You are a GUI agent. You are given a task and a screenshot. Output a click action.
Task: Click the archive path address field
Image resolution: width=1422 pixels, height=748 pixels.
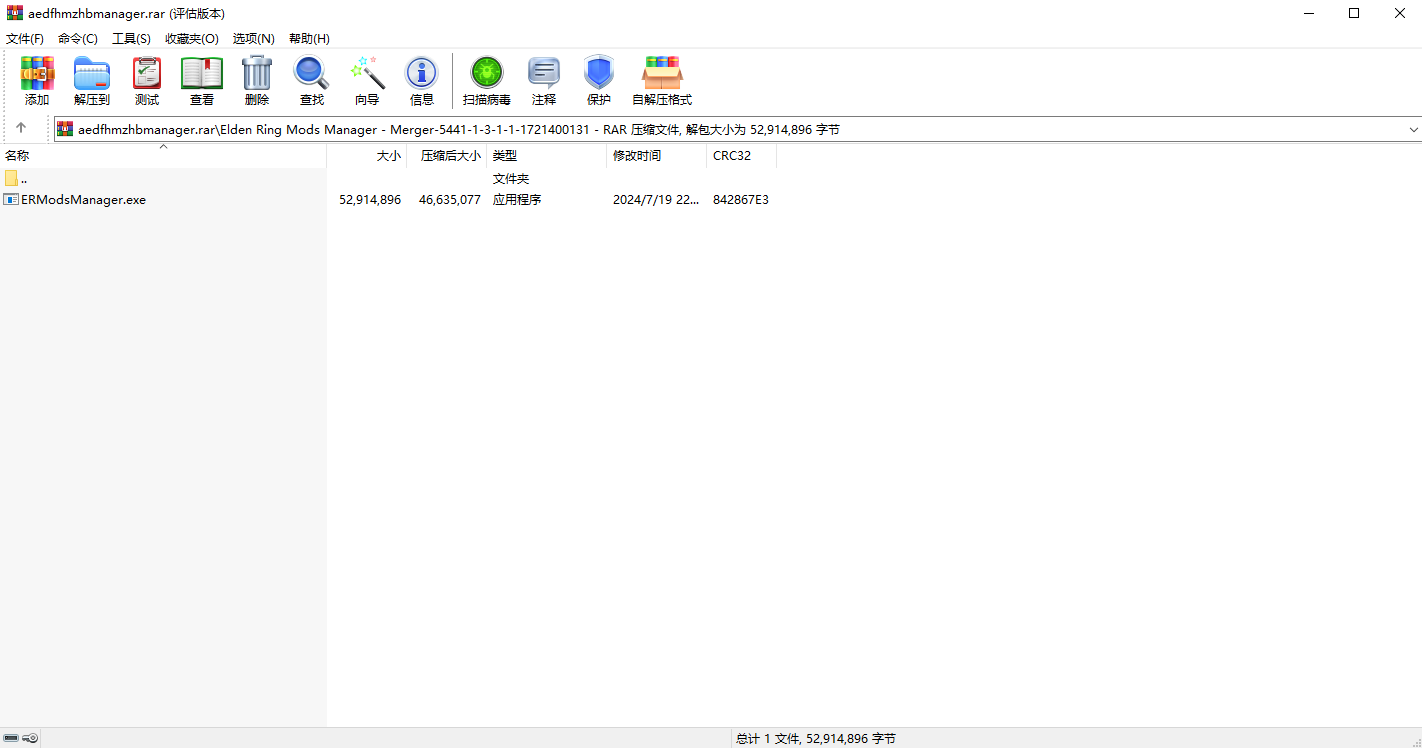[740, 129]
